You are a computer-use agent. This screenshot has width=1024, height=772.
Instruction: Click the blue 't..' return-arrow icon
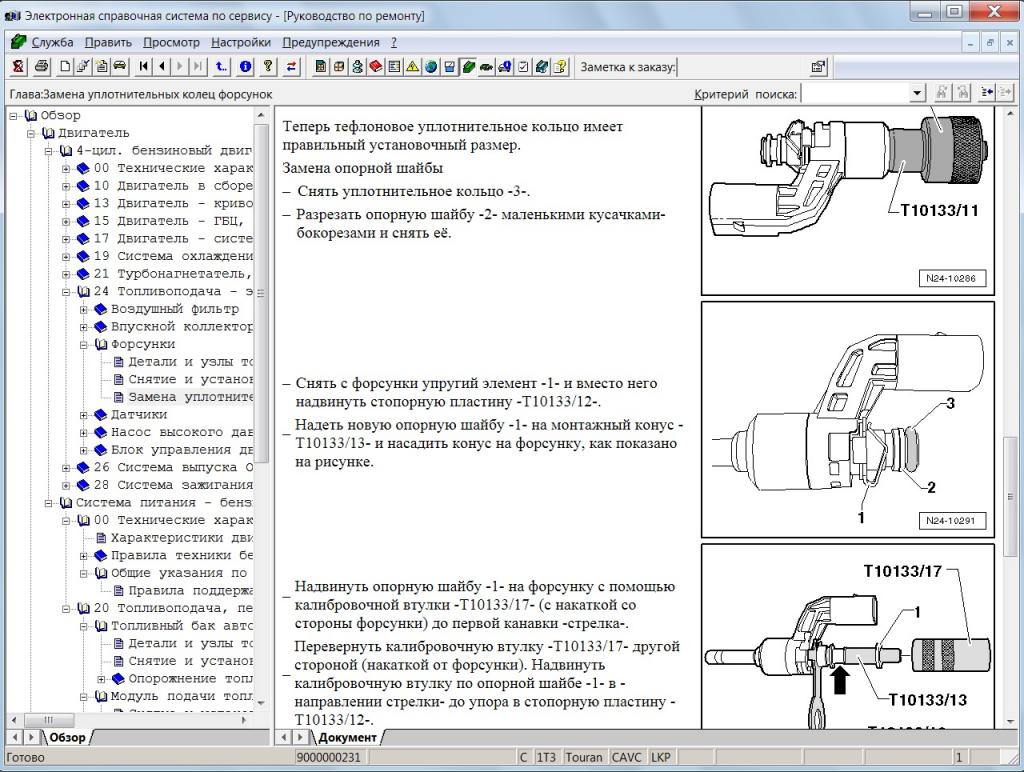click(222, 66)
